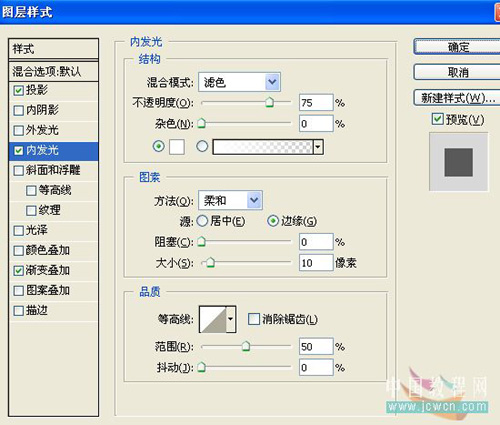Confirm with the 确定 button
Image resolution: width=500 pixels, height=425 pixels.
point(457,47)
